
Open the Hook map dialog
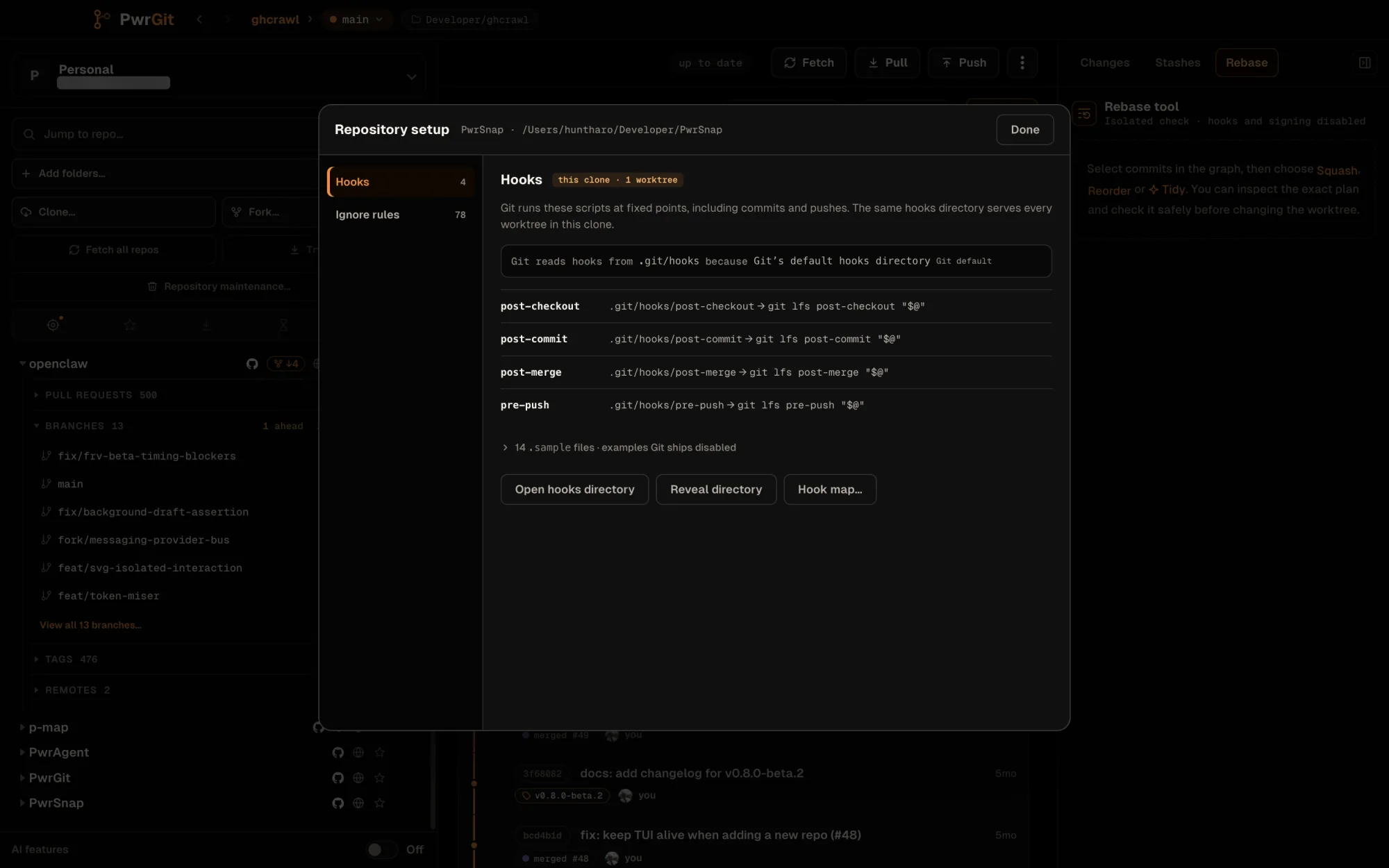point(830,490)
